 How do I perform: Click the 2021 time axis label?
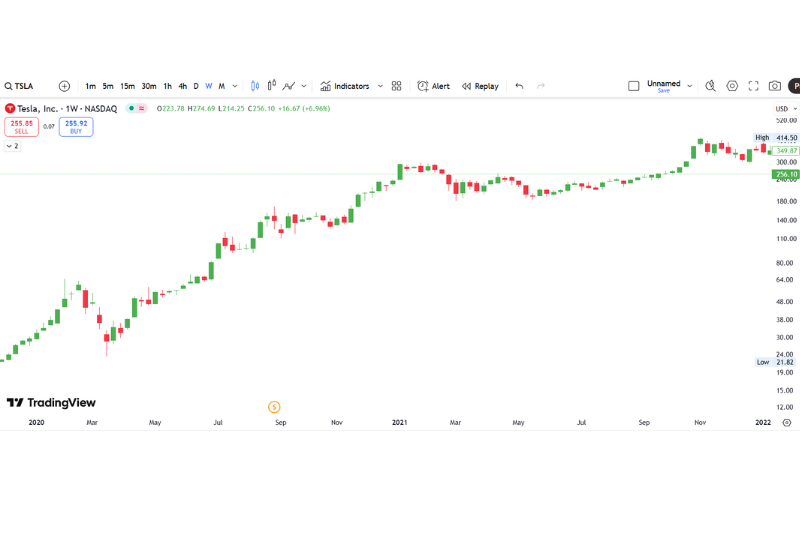(399, 423)
